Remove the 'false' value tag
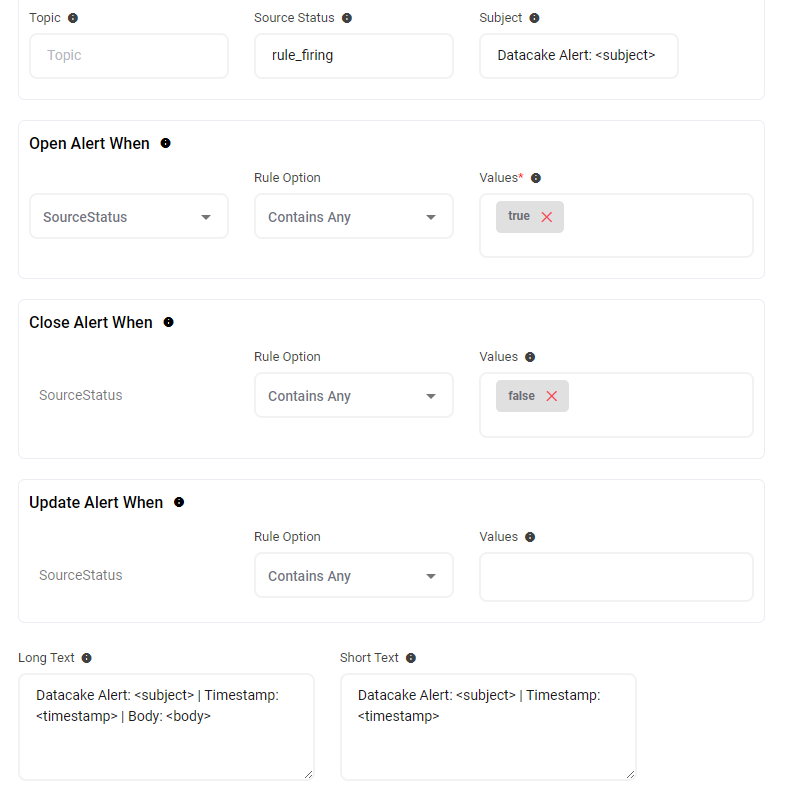This screenshot has height=794, width=795. pyautogui.click(x=552, y=396)
